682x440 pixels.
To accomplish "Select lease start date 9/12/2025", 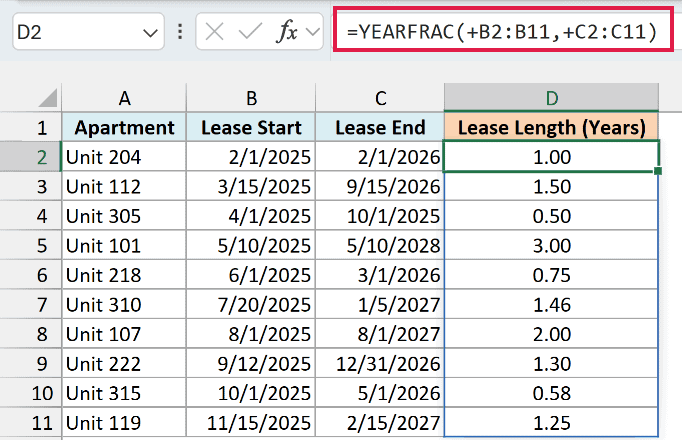I will point(251,363).
